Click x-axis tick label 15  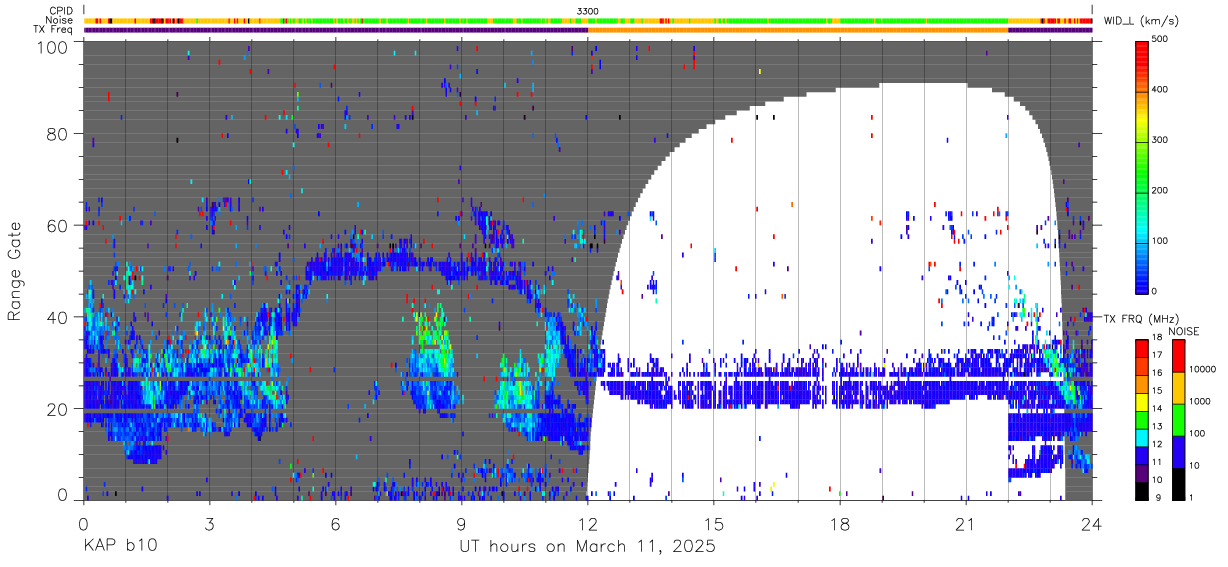click(714, 524)
